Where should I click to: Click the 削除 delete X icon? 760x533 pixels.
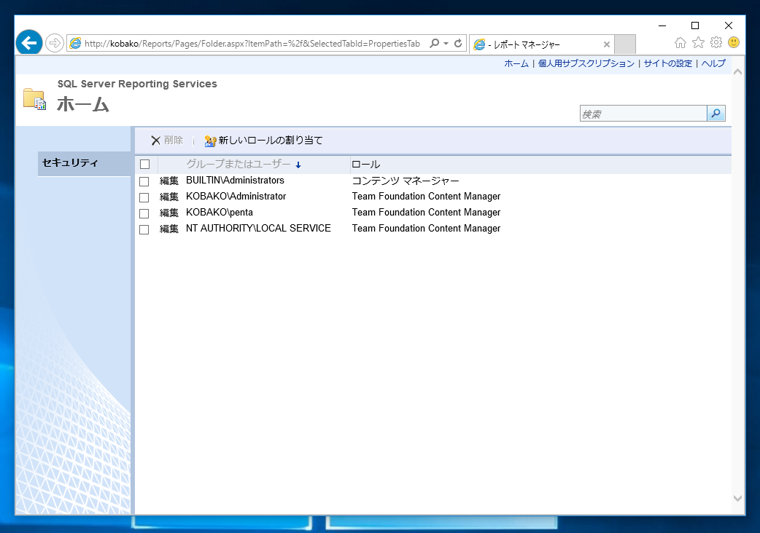coord(155,141)
